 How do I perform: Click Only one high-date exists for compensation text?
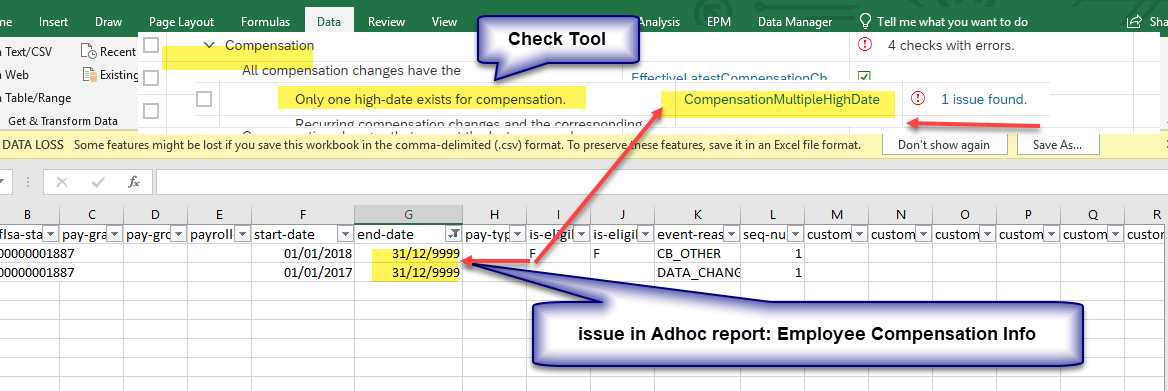(x=431, y=99)
